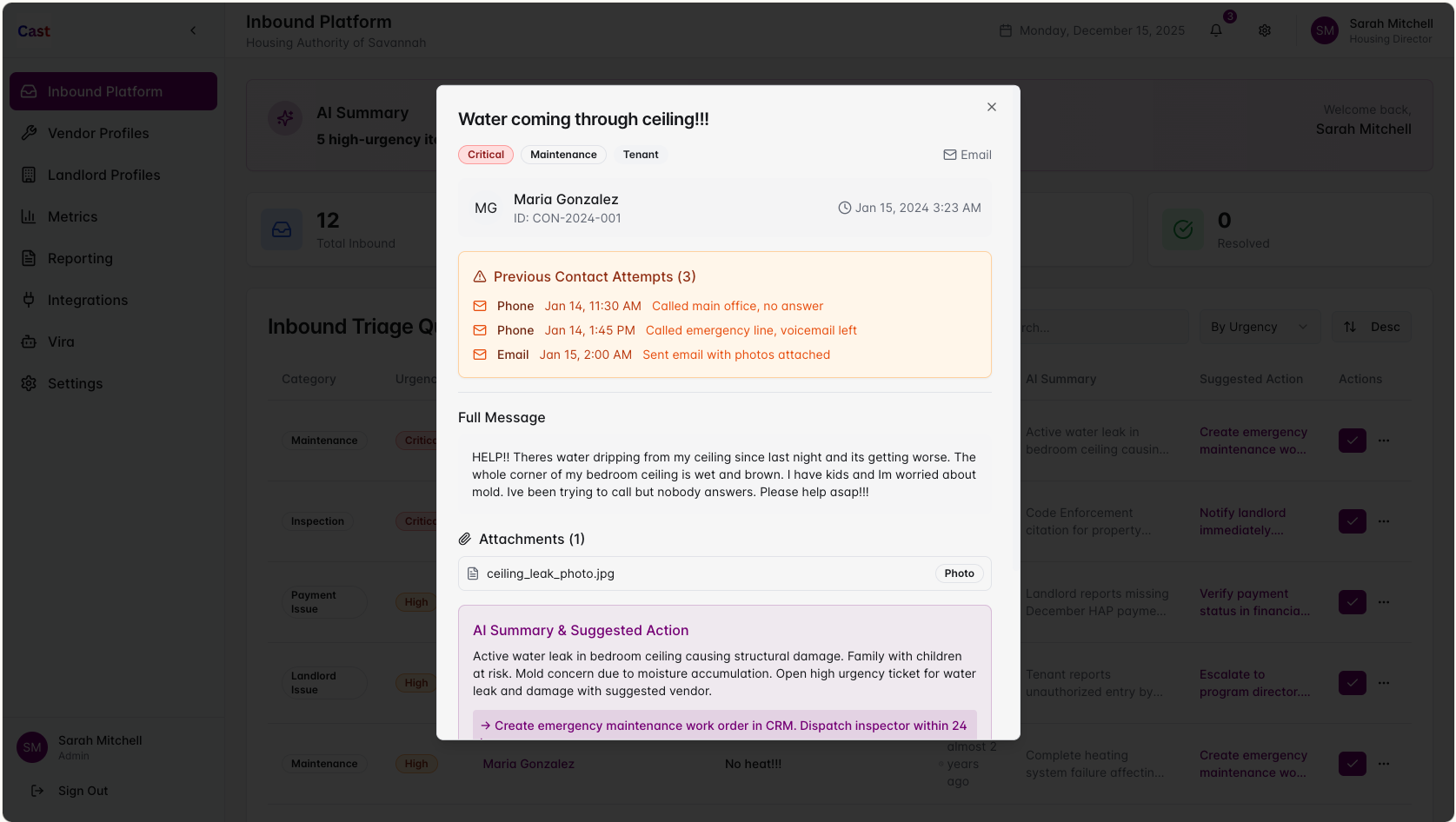Check the resolve box for 'Tenant reports' row

click(x=1353, y=683)
